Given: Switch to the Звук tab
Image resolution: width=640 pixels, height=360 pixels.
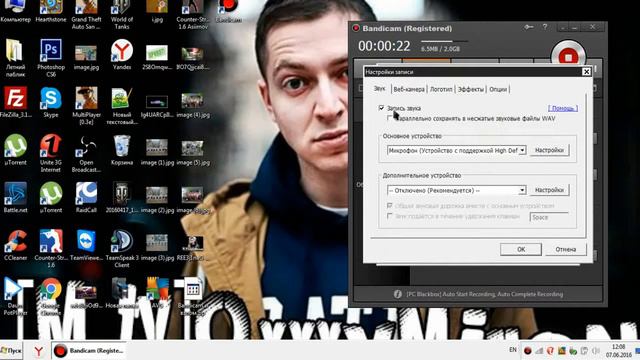Looking at the screenshot, I should 380,88.
